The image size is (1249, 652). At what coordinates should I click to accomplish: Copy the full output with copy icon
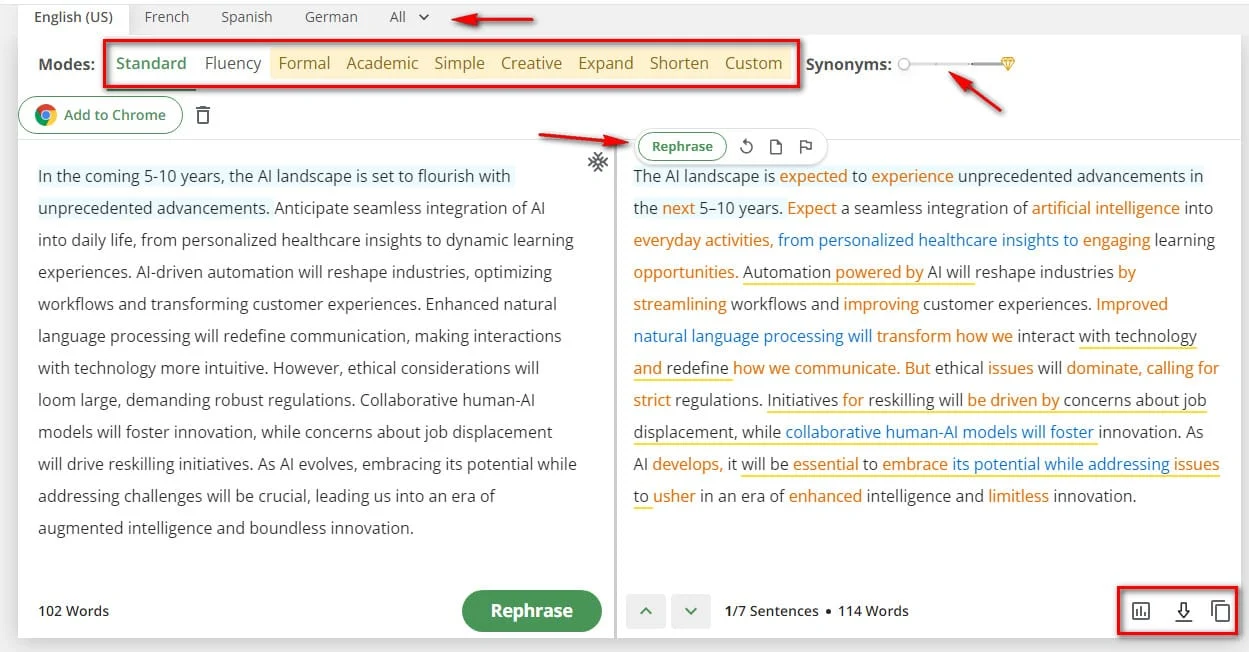tap(1220, 611)
